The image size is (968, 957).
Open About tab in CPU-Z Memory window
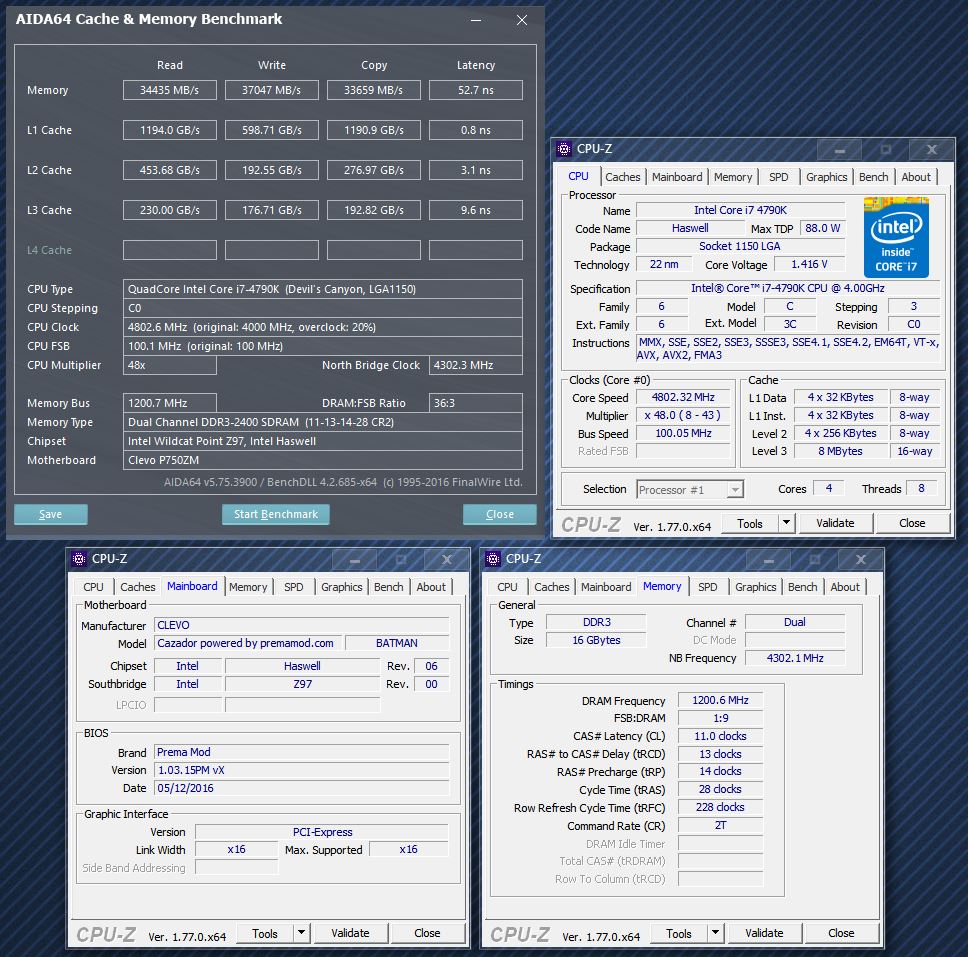[x=845, y=587]
